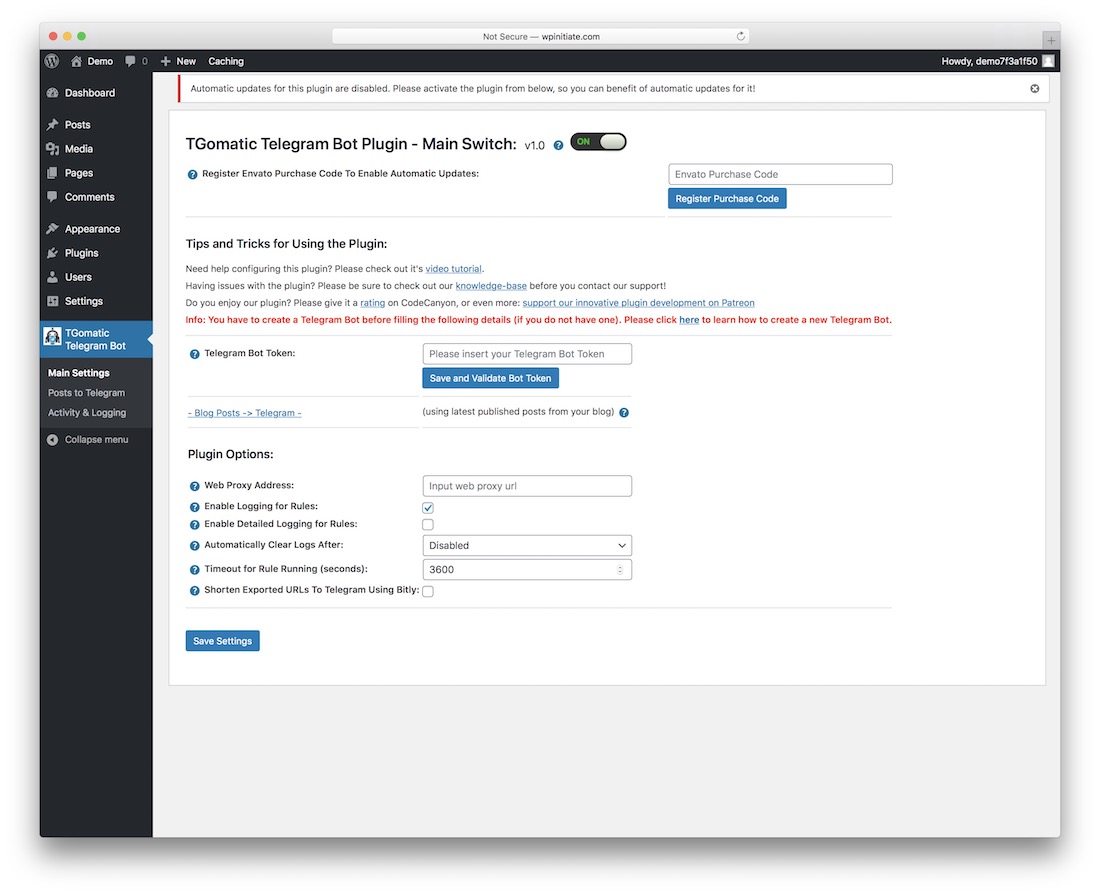Follow the rating link on CodeCanyon

click(x=373, y=303)
